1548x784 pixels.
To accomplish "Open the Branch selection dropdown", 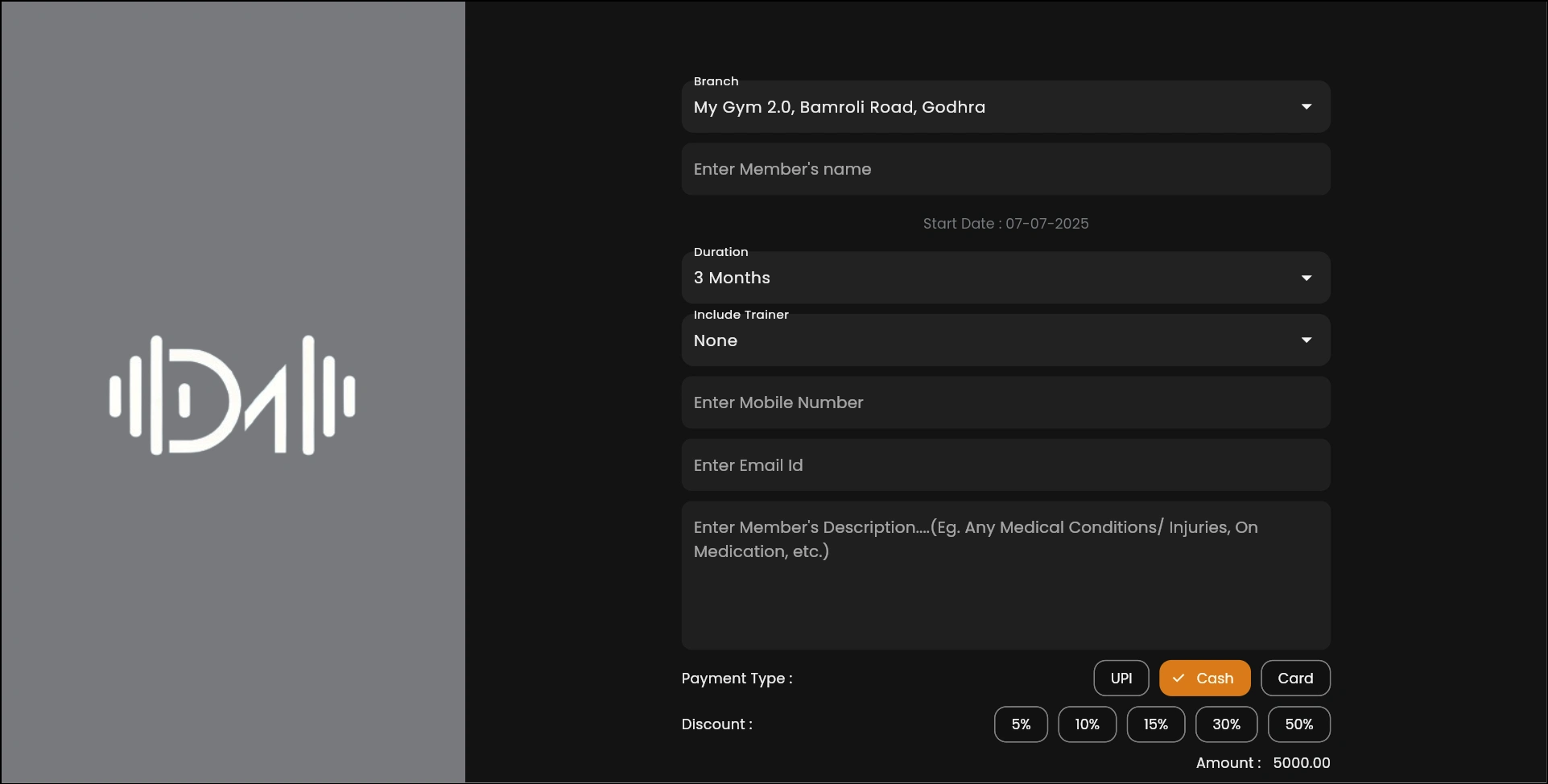I will click(x=1005, y=107).
